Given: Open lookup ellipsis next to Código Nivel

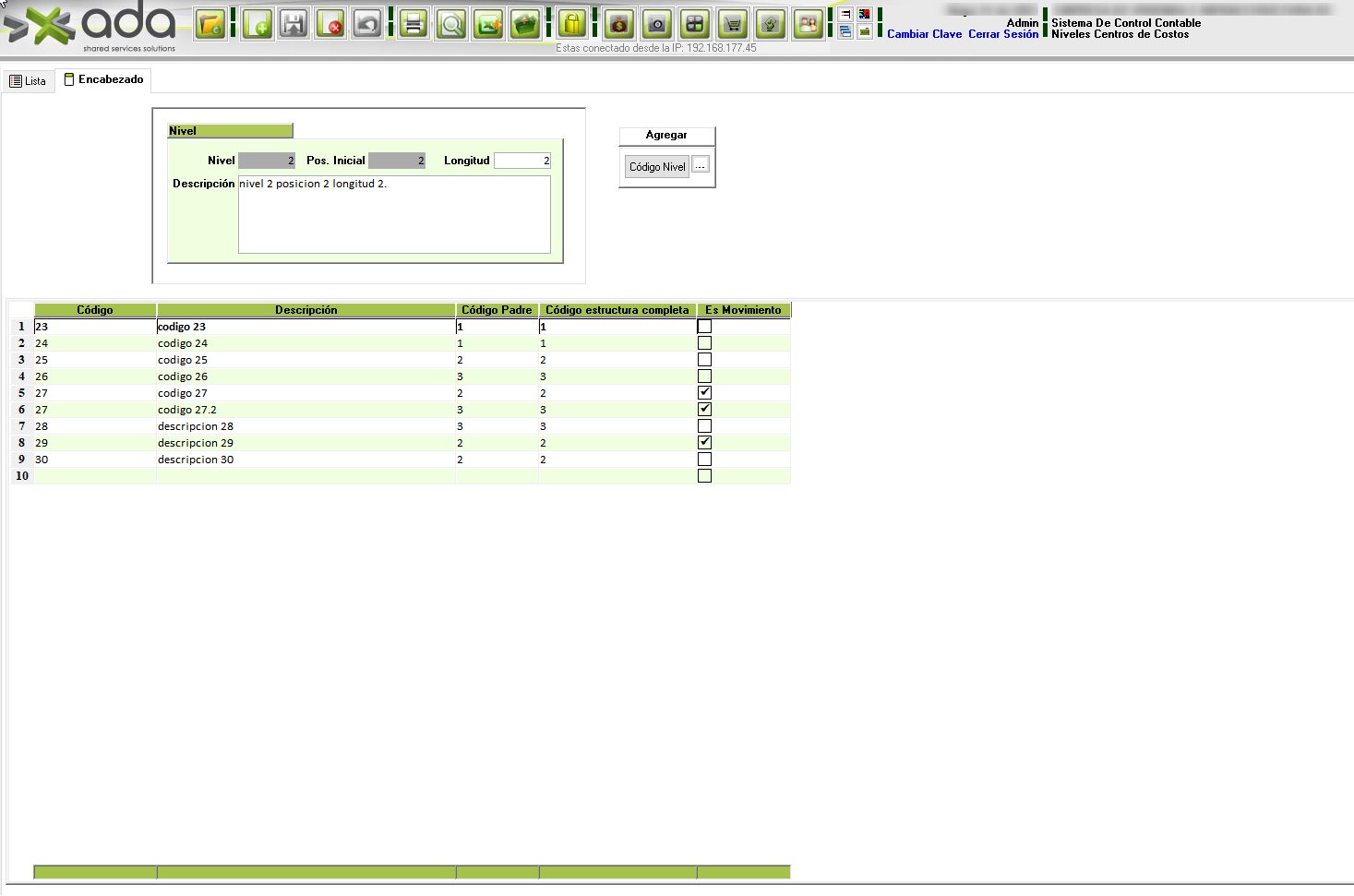Looking at the screenshot, I should [x=701, y=165].
